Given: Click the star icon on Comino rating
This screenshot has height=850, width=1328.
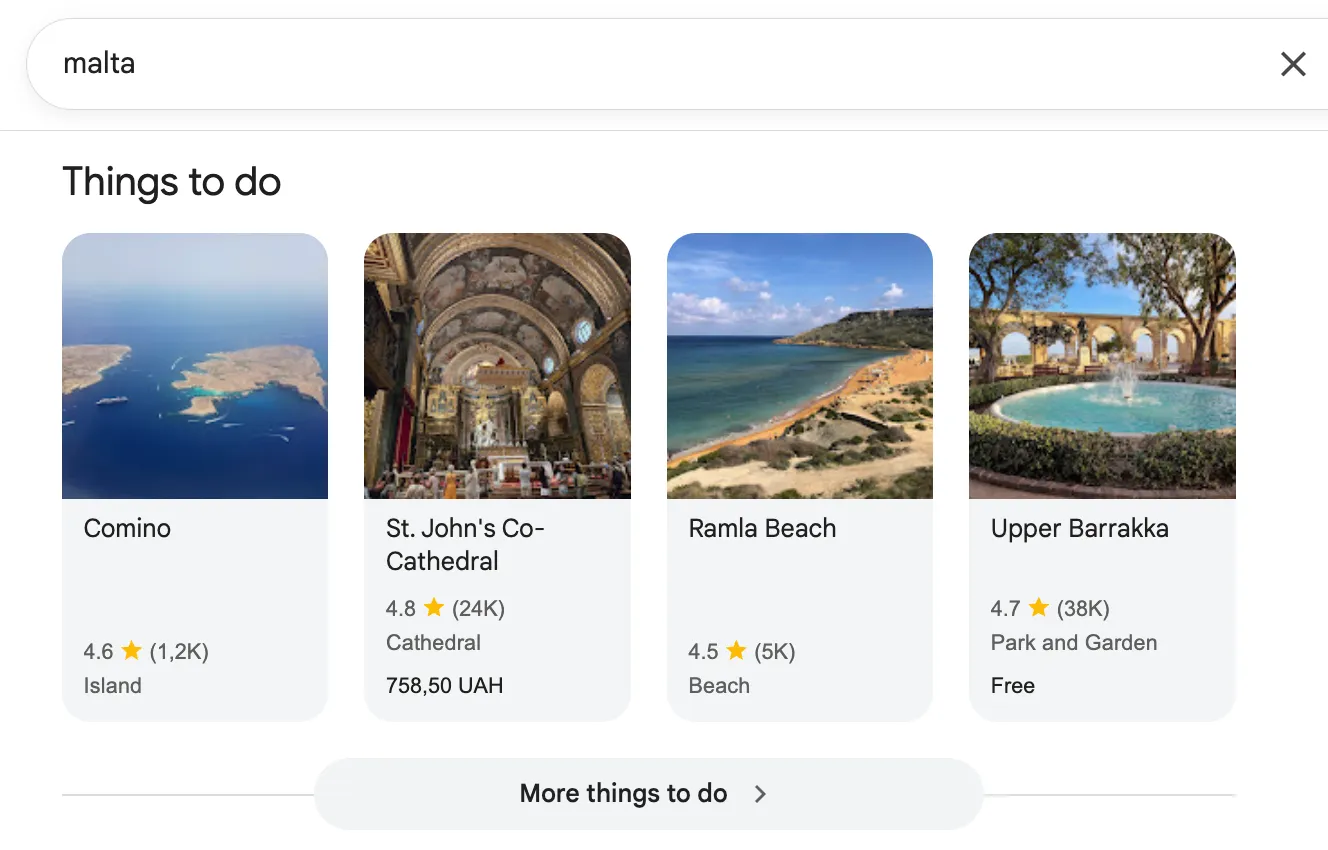Looking at the screenshot, I should coord(131,651).
